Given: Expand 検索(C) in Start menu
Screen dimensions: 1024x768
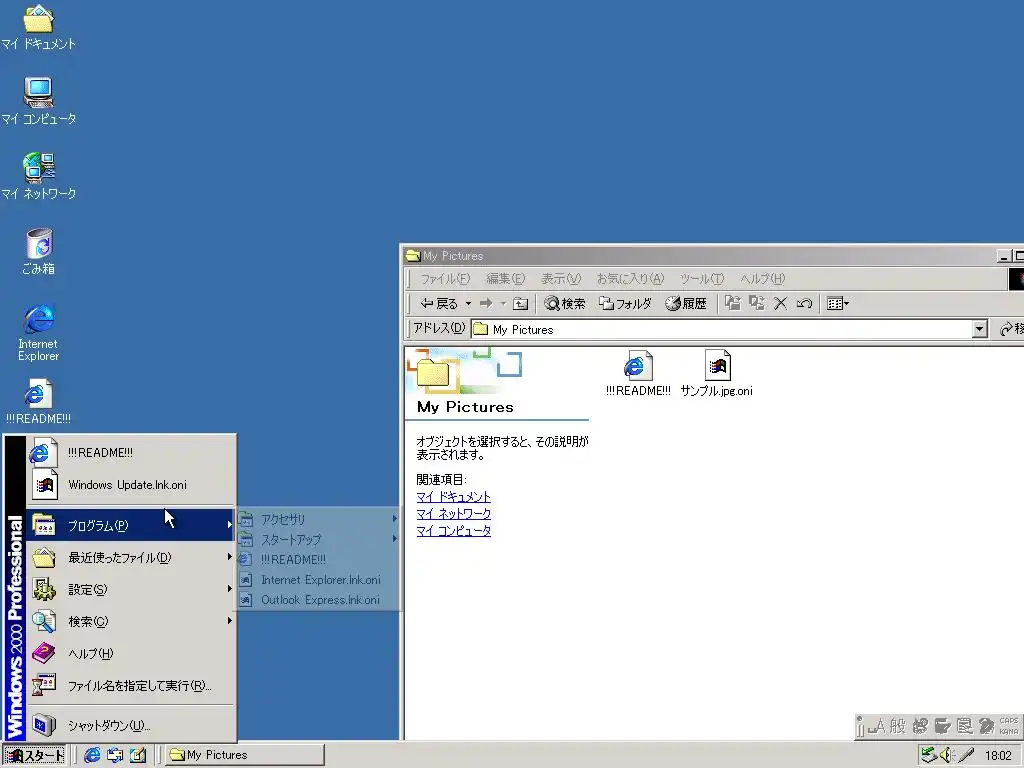Looking at the screenshot, I should (131, 621).
